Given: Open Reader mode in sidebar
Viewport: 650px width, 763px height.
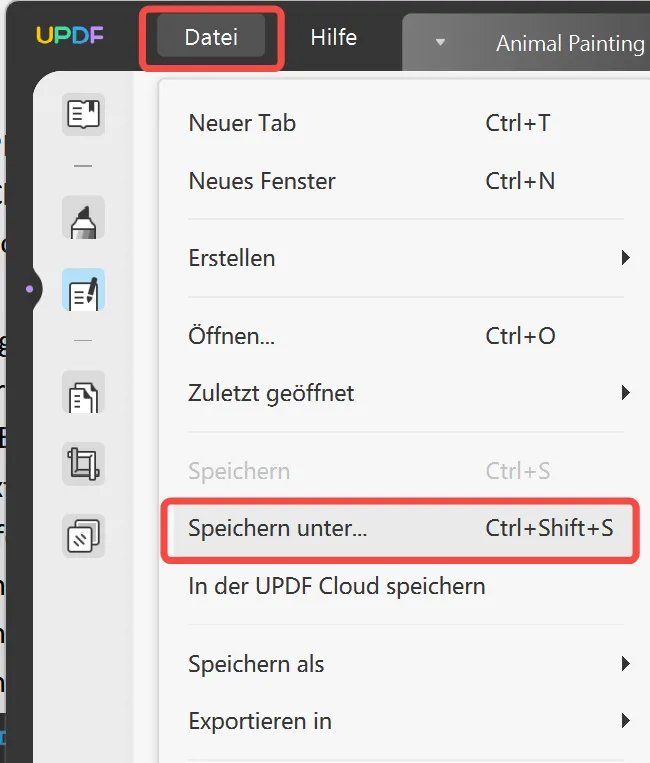Looking at the screenshot, I should tap(84, 115).
